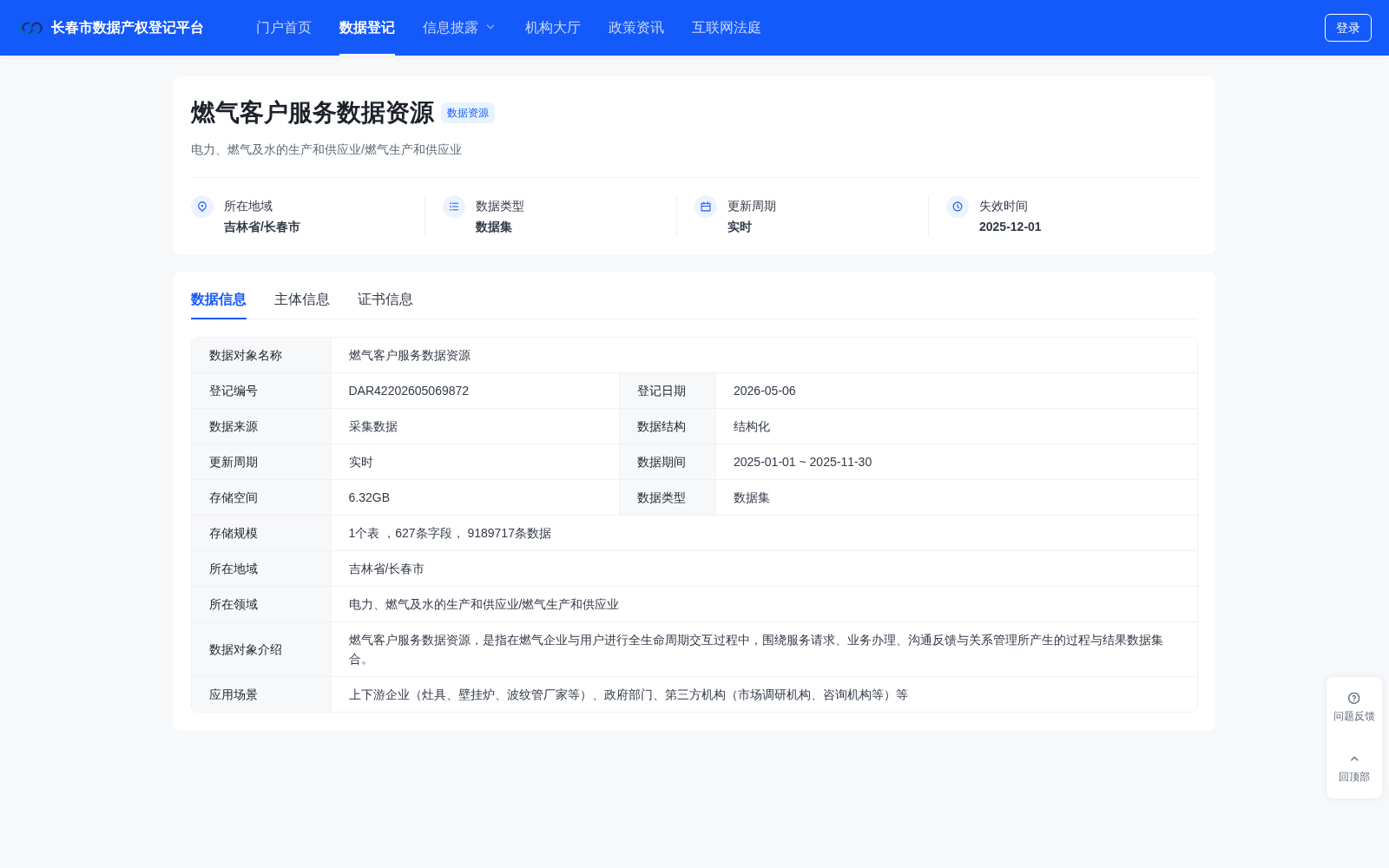Click the 所在地域 table row value
The height and width of the screenshot is (868, 1389).
(386, 569)
